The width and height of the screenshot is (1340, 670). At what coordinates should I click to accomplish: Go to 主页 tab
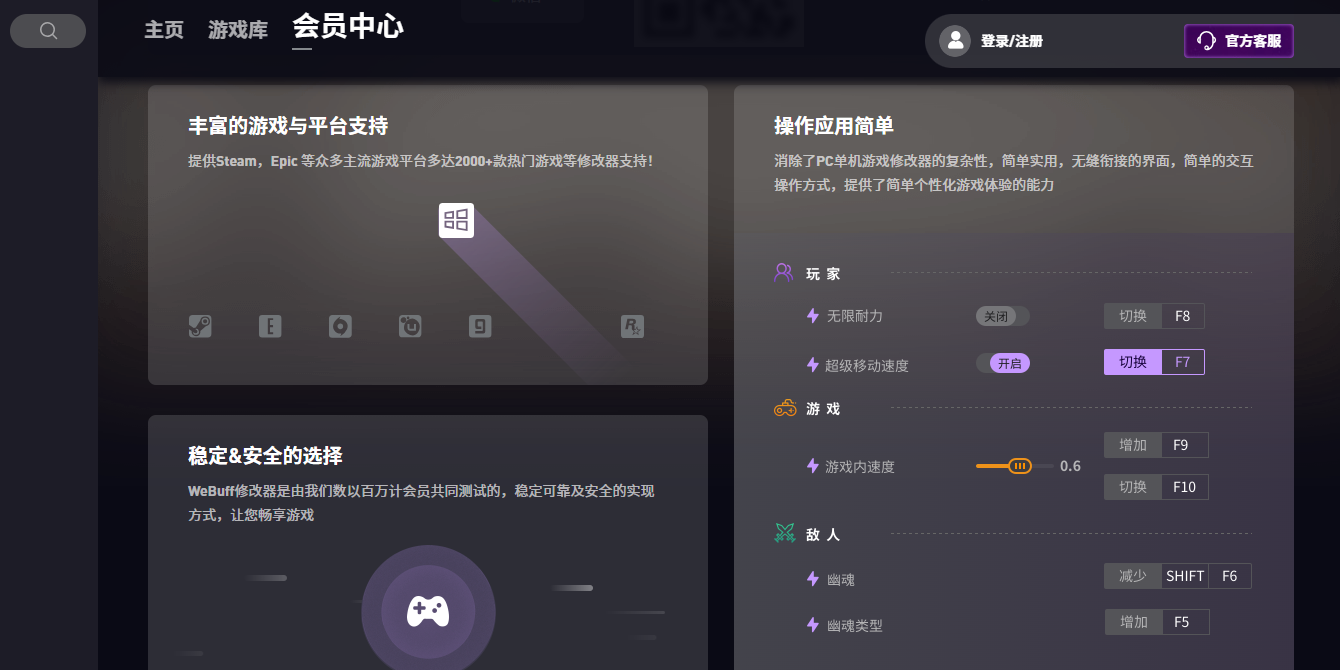tap(164, 30)
